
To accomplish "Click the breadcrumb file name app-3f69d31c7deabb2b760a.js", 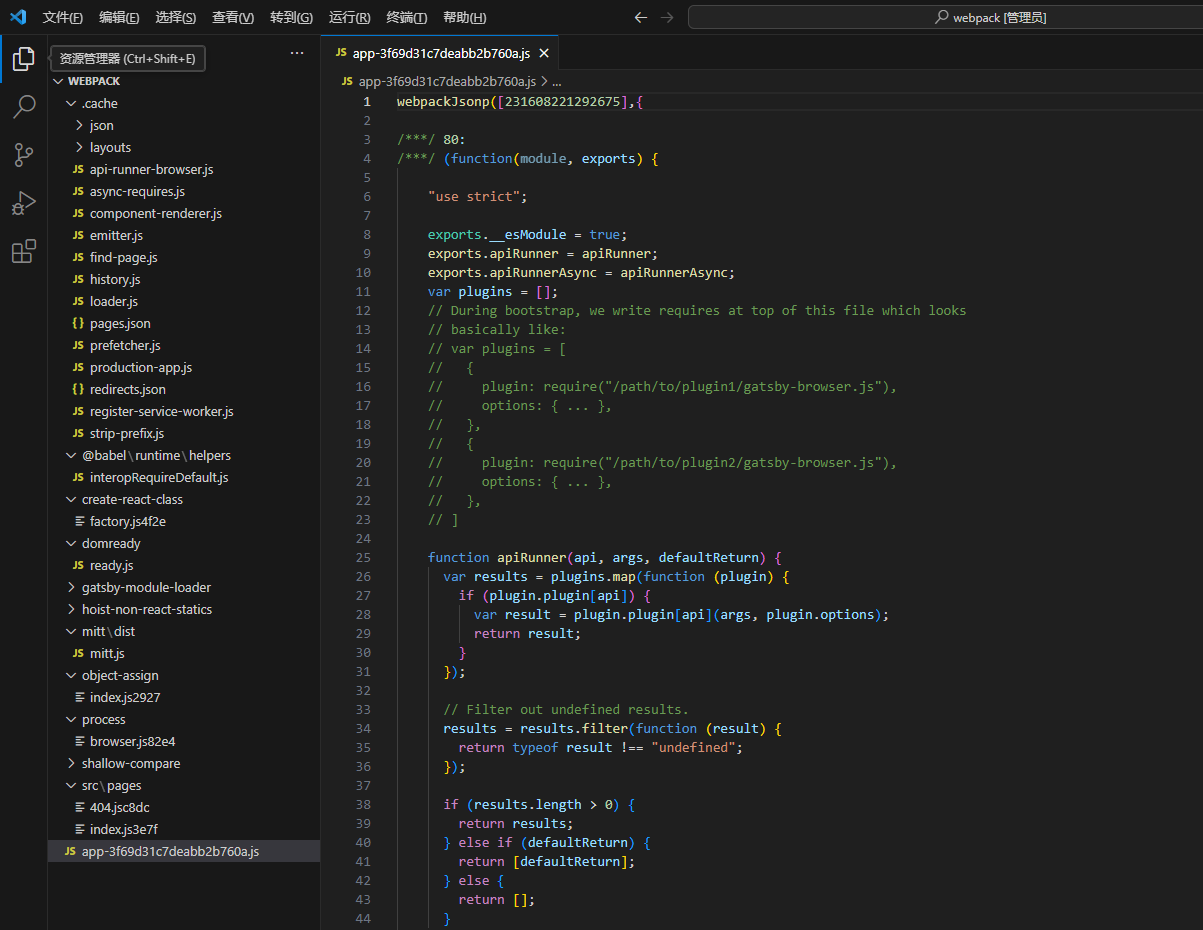I will (x=447, y=82).
